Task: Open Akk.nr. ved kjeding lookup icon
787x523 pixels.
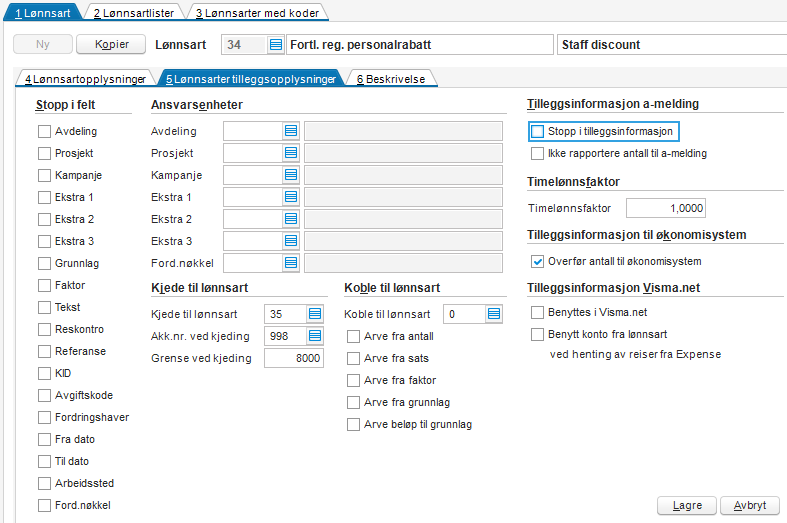Action: click(315, 336)
